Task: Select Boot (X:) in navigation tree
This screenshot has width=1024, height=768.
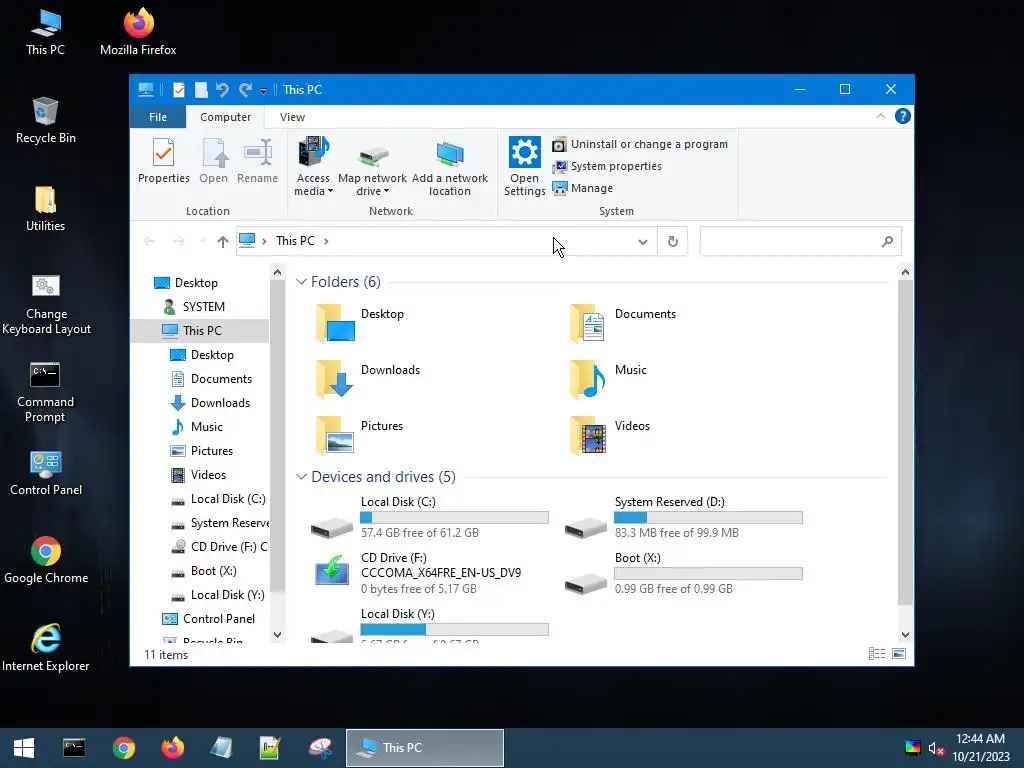Action: [x=214, y=571]
